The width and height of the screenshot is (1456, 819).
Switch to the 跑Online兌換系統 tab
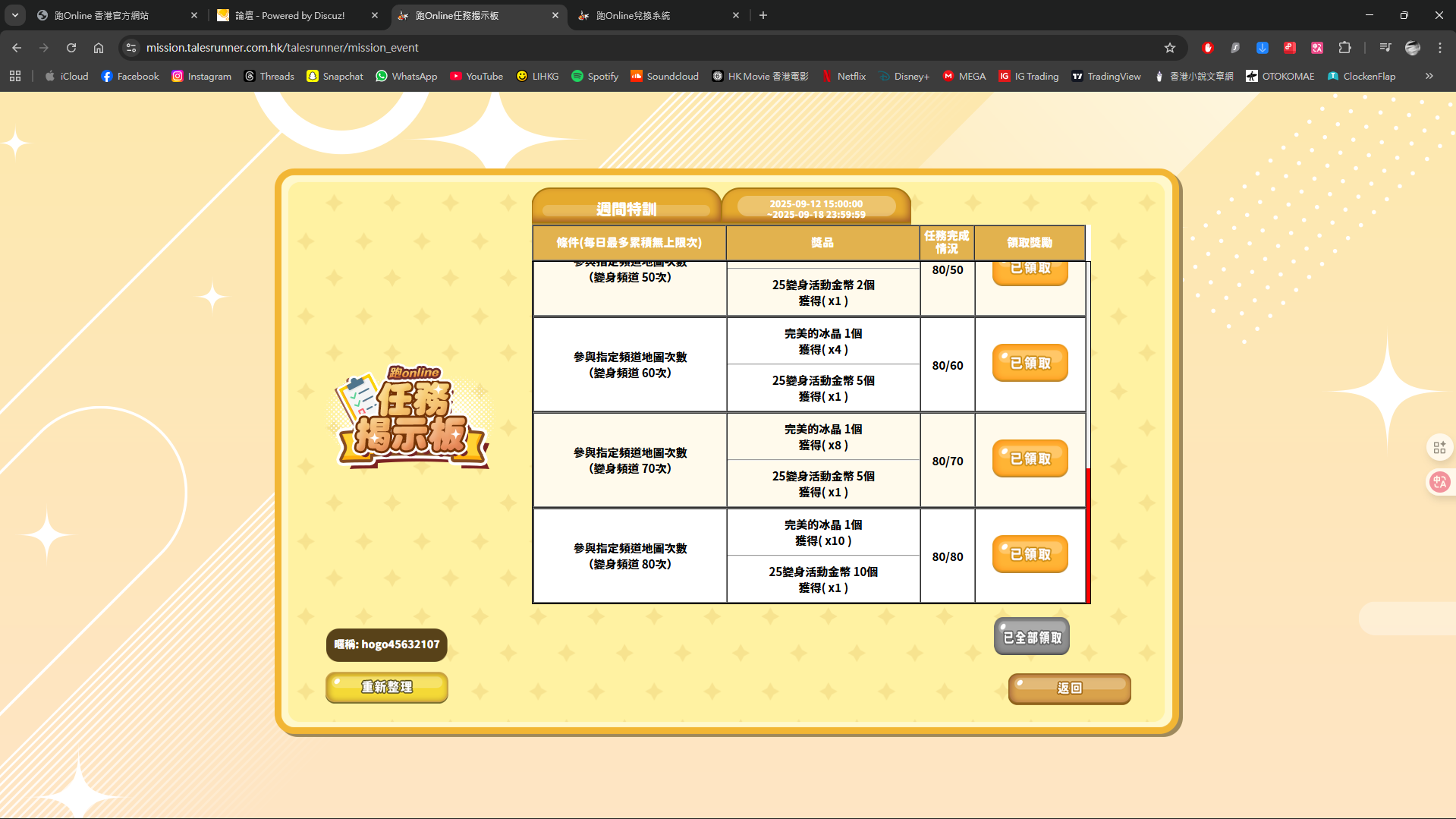tap(659, 15)
